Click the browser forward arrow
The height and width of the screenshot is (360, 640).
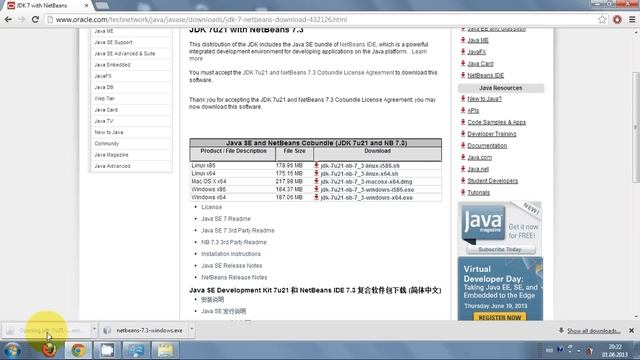21,19
